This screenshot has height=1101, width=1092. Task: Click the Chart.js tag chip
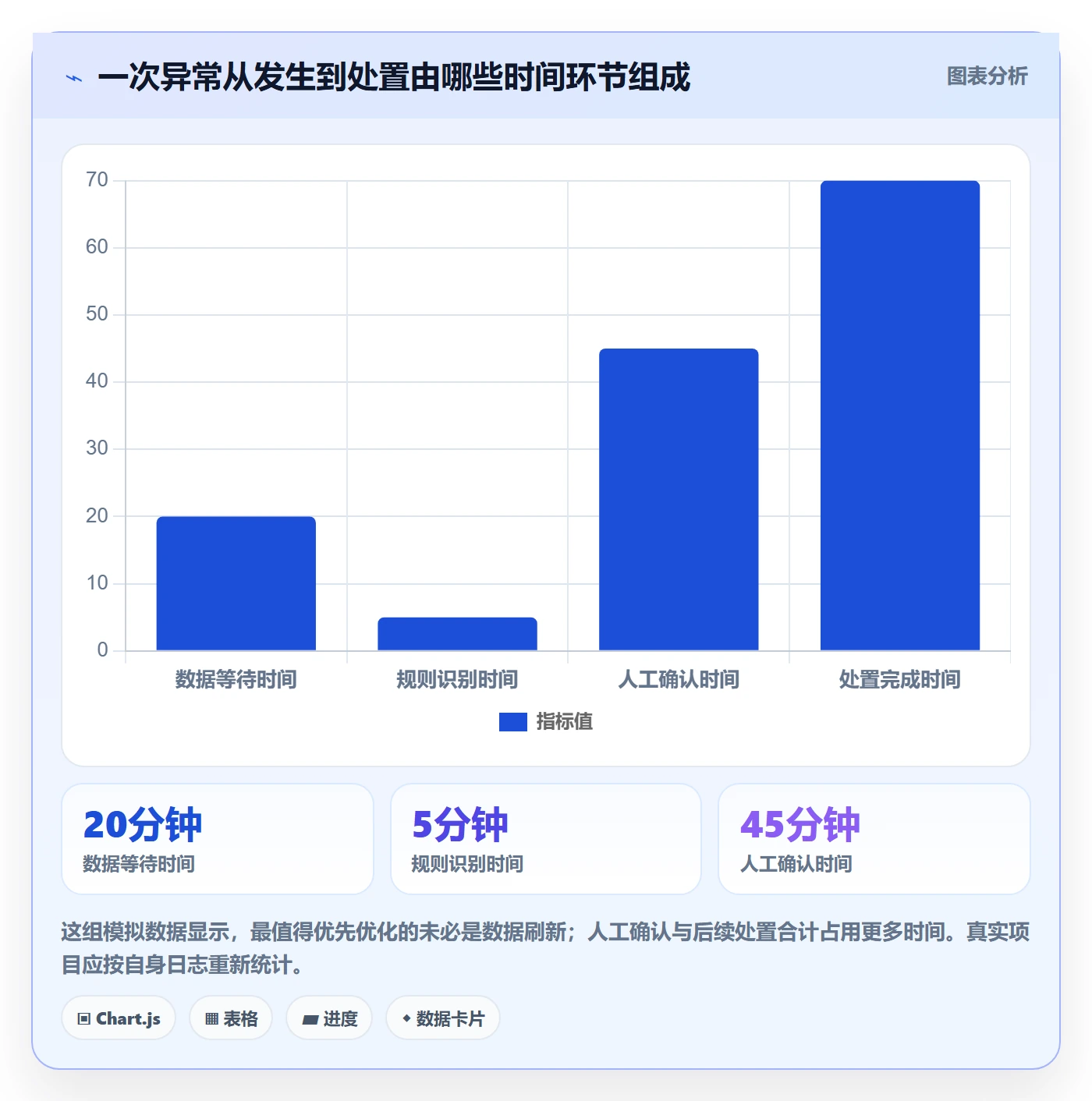pos(119,1018)
